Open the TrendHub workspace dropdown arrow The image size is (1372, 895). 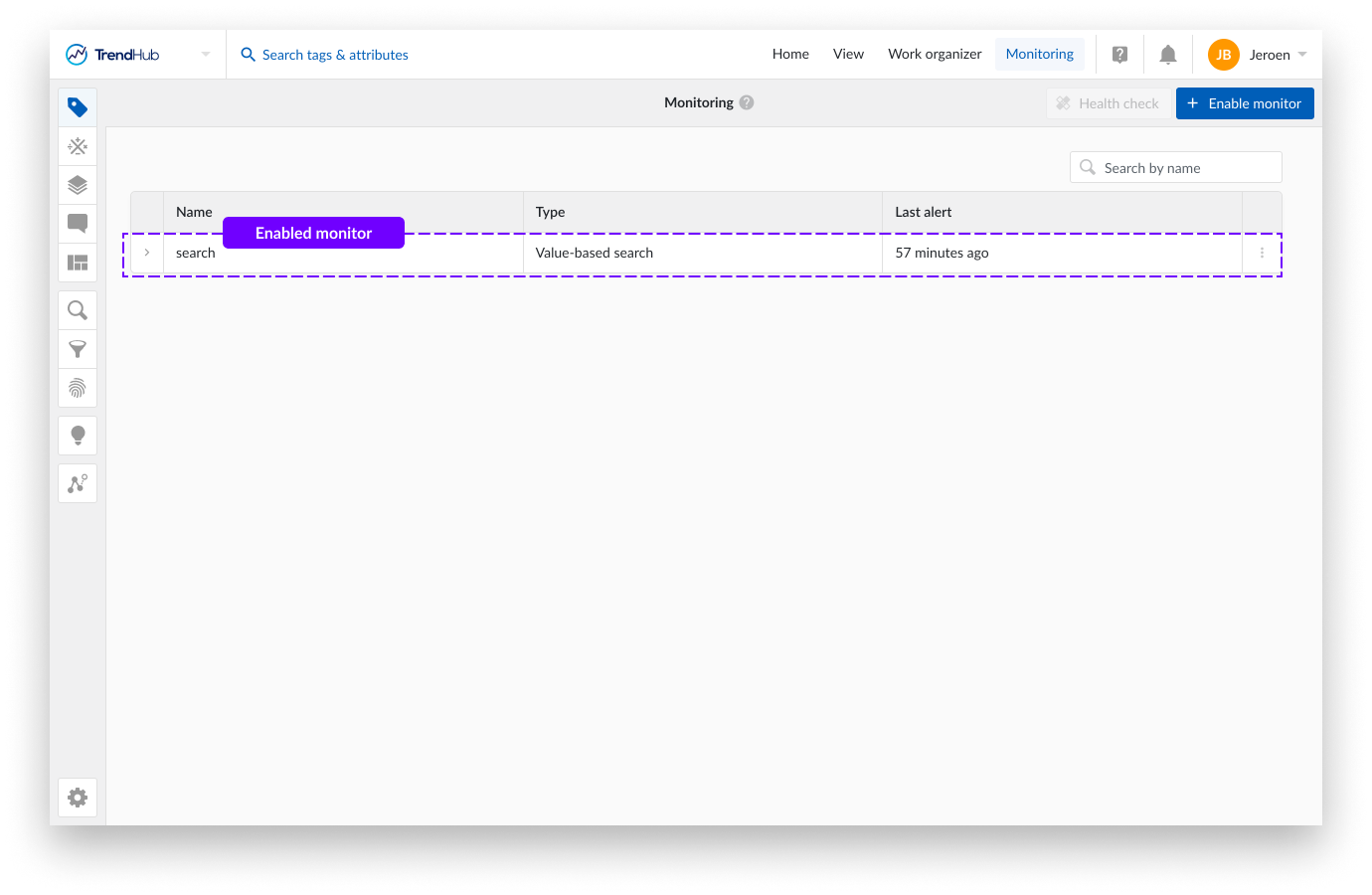click(x=205, y=54)
